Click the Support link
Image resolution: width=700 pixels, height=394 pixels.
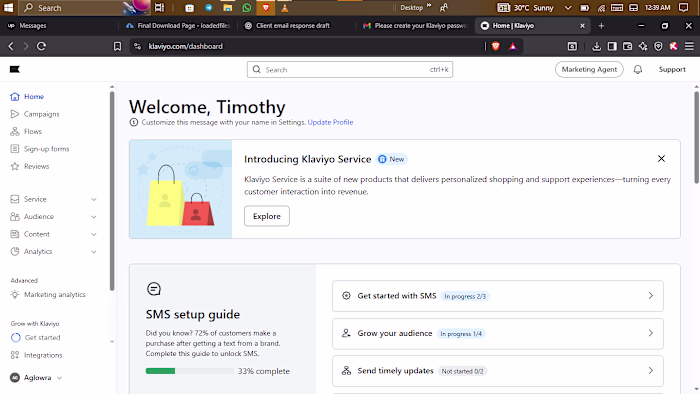672,69
